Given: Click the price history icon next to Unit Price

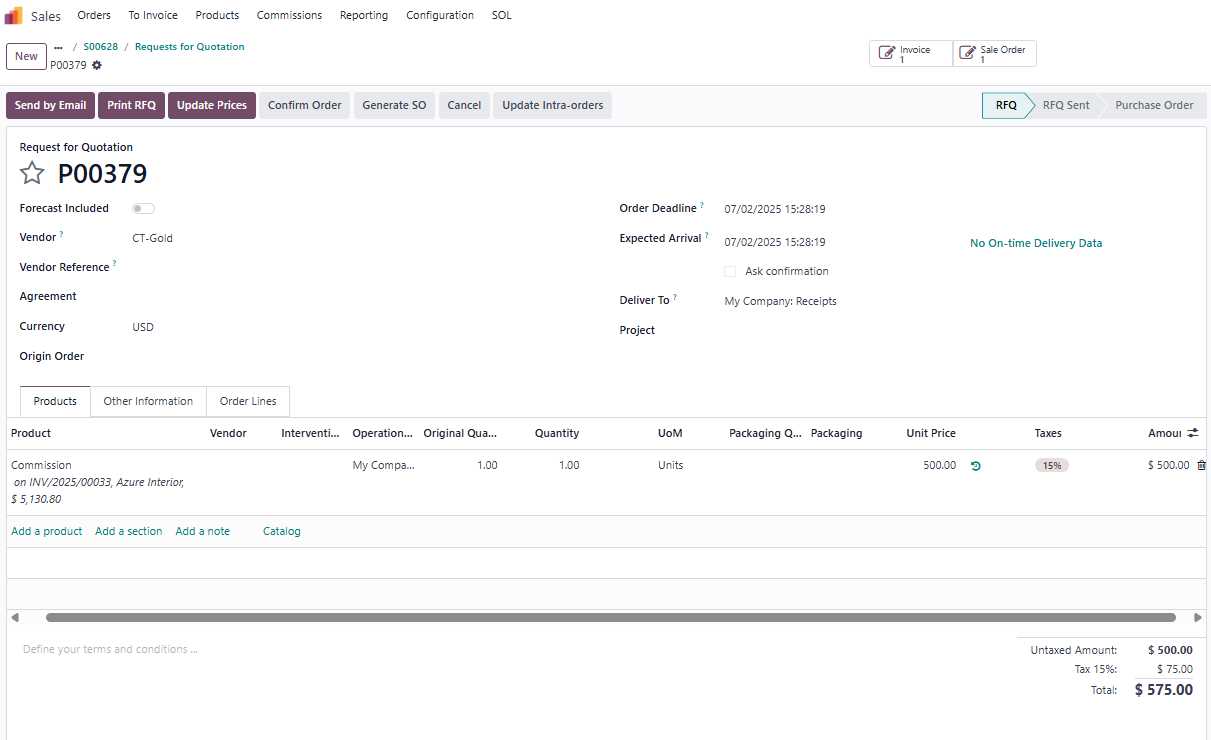Looking at the screenshot, I should point(976,466).
